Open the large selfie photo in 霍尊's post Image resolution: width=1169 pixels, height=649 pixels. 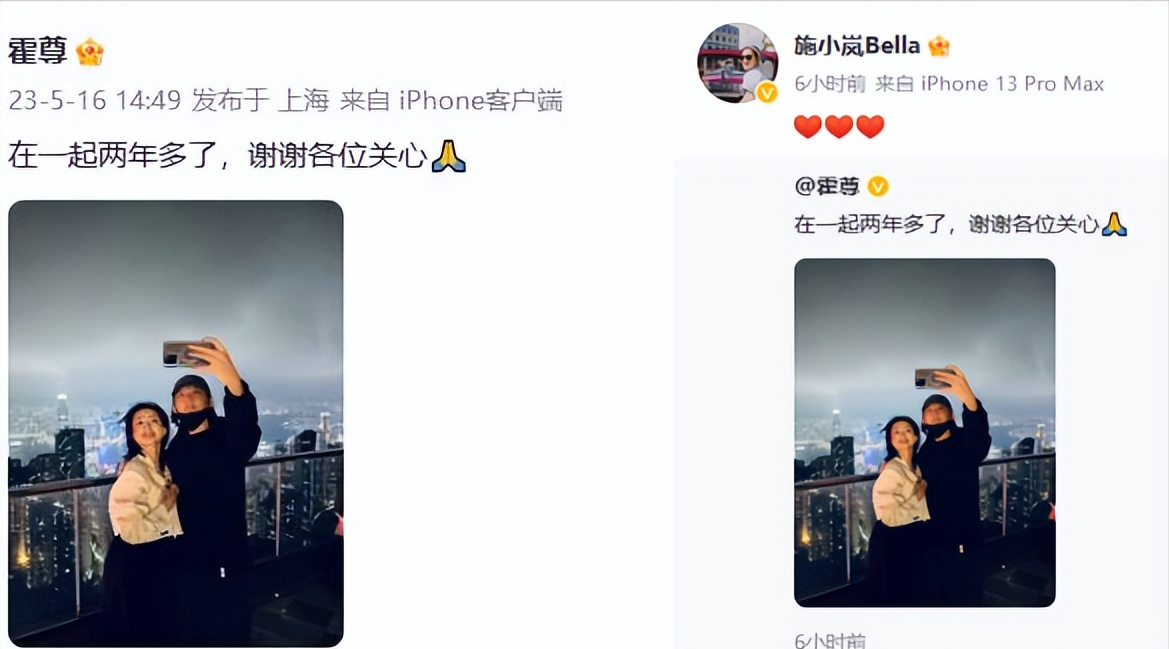click(176, 423)
